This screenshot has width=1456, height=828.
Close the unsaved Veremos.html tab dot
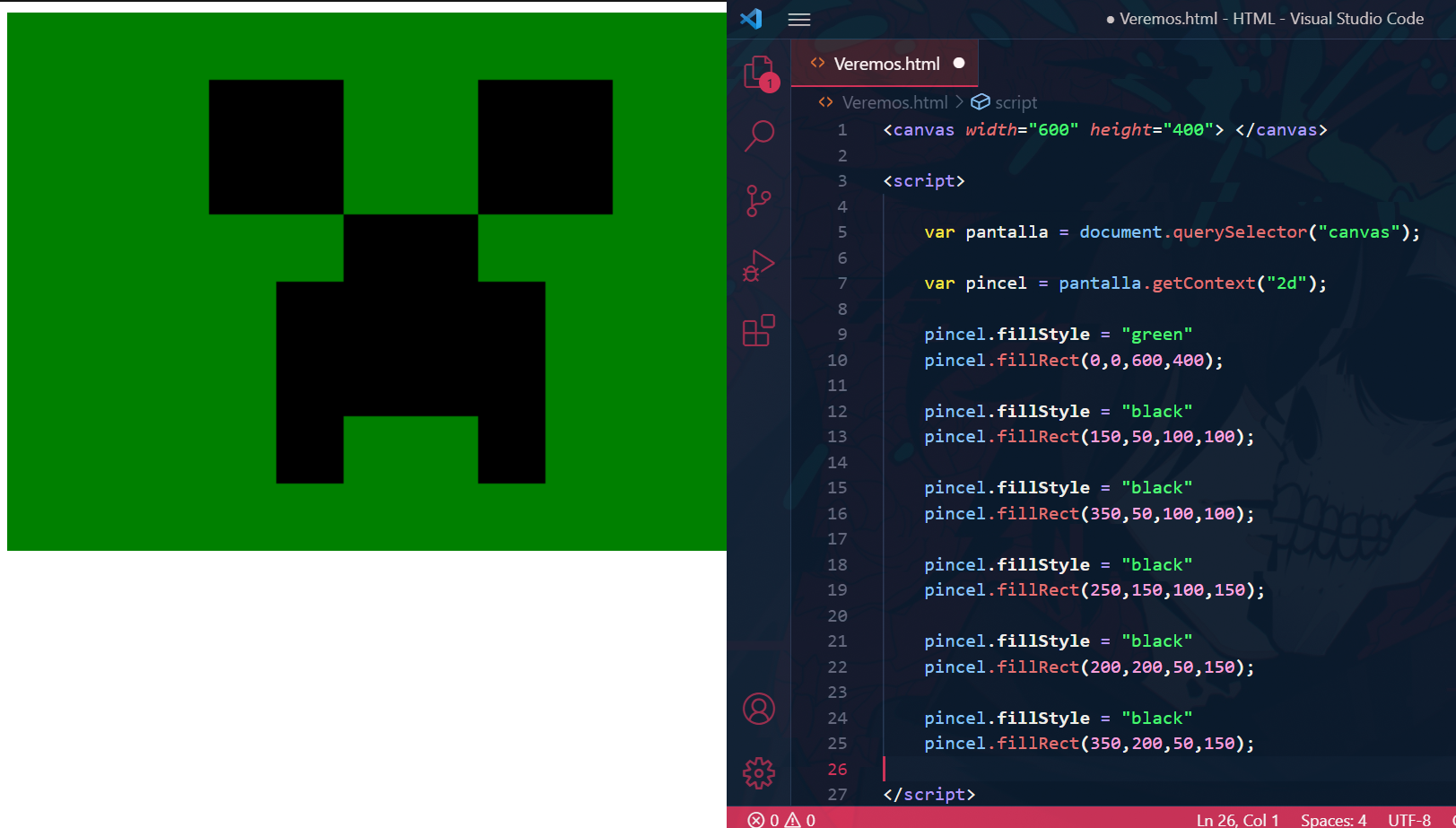(x=959, y=63)
